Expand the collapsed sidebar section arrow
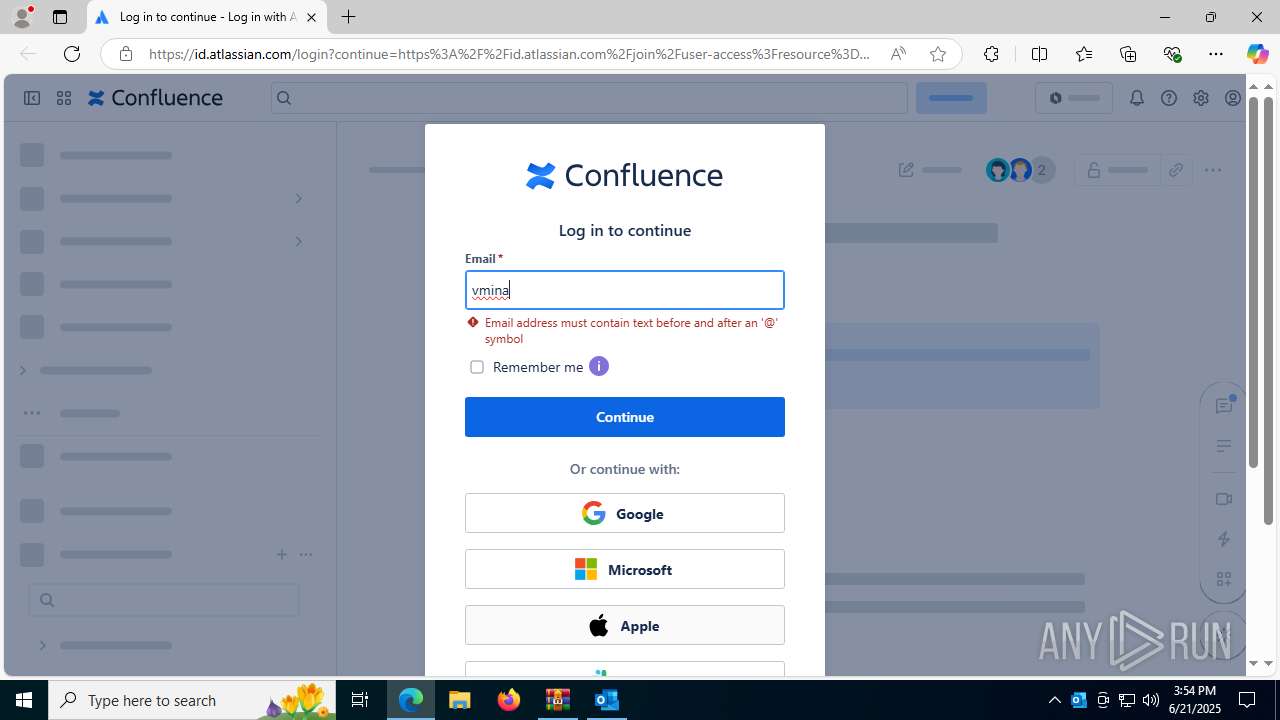 pyautogui.click(x=23, y=370)
